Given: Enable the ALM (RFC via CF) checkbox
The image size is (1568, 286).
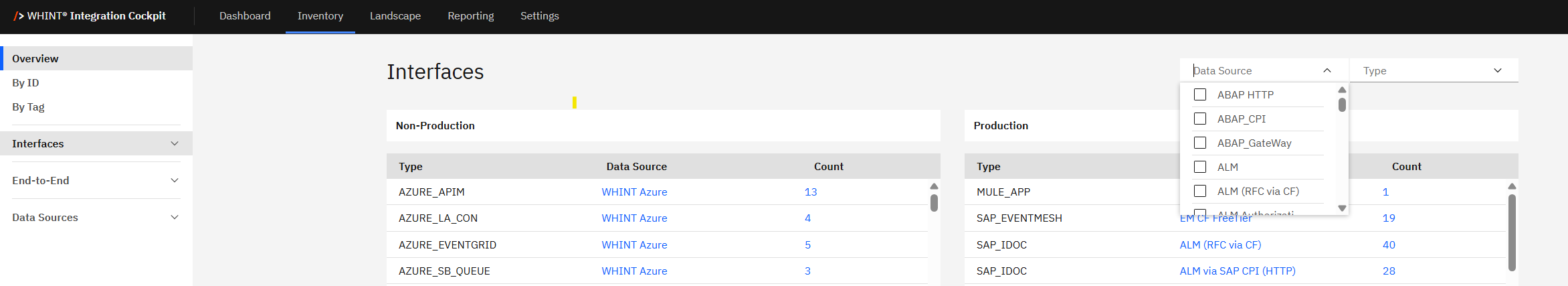Looking at the screenshot, I should (x=1200, y=192).
